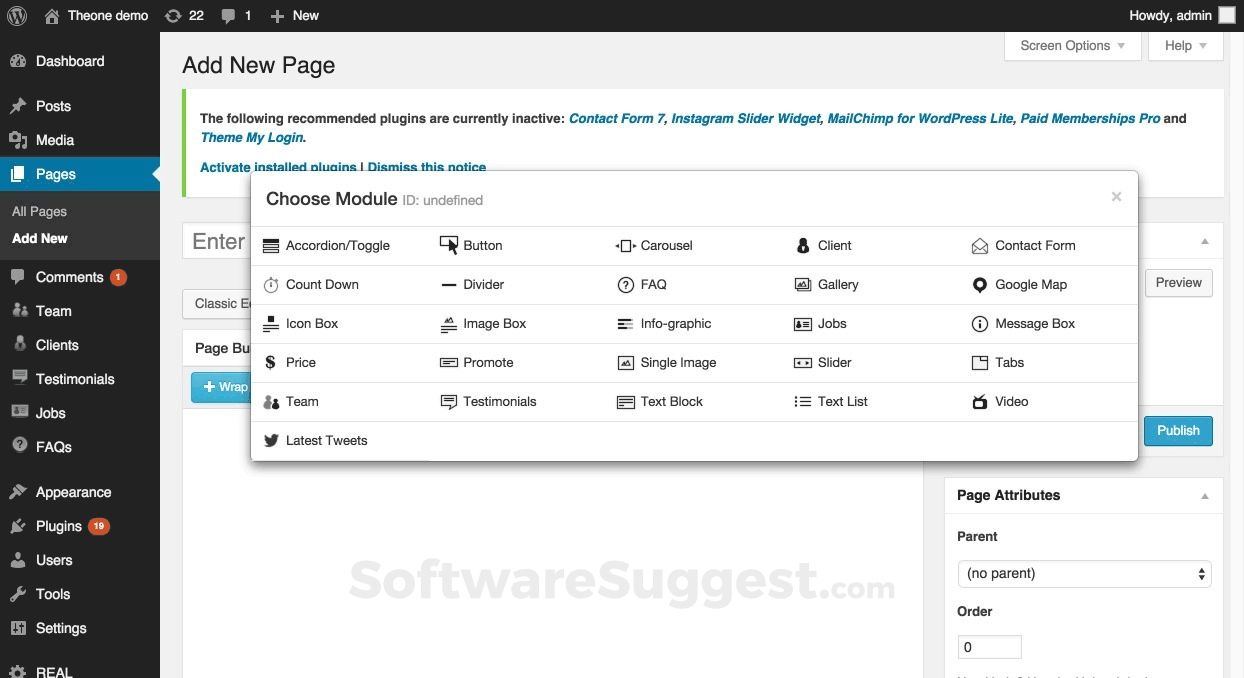The image size is (1244, 678).
Task: Choose the Gallery module icon
Action: click(802, 285)
